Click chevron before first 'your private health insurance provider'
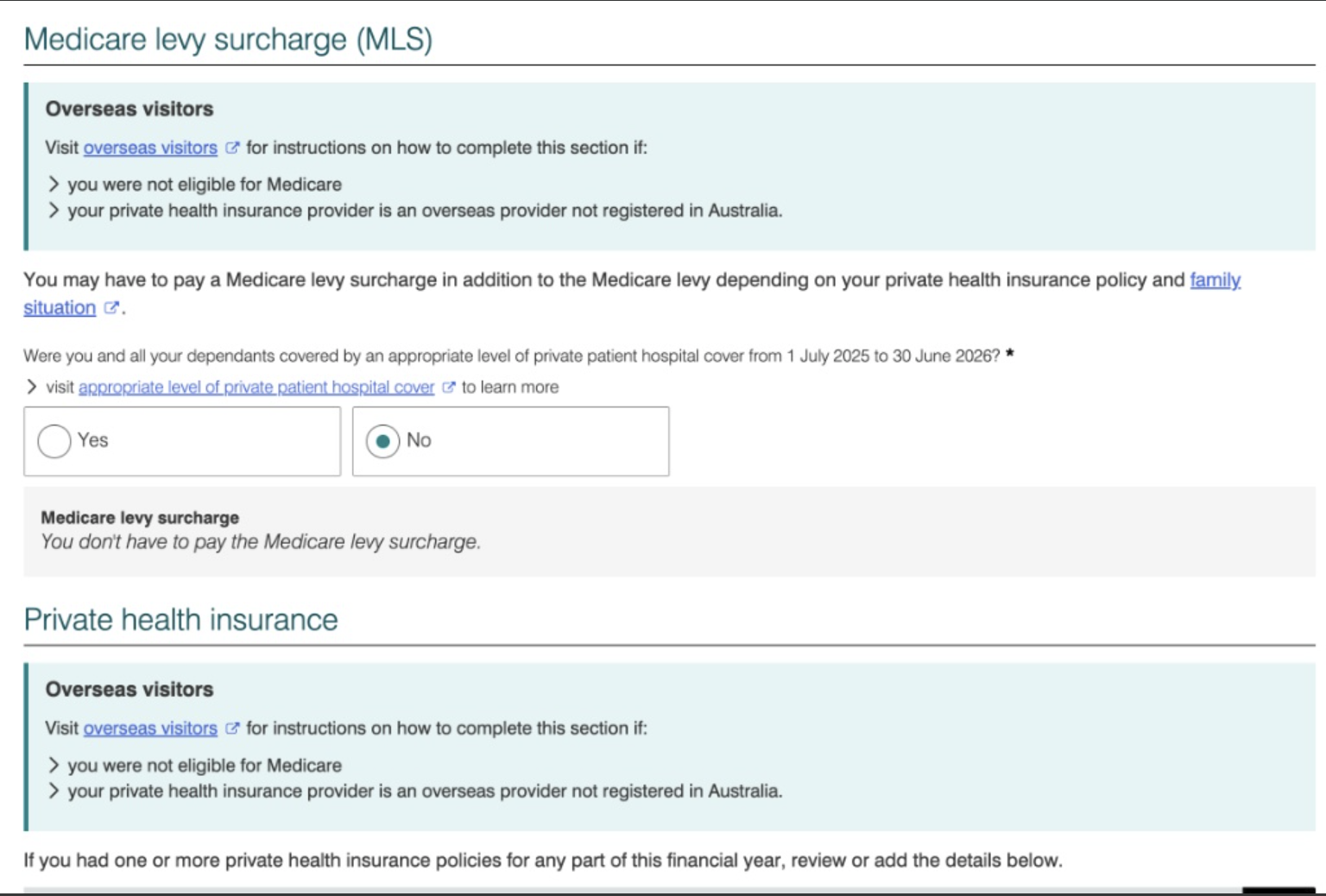1326x896 pixels. (x=54, y=210)
